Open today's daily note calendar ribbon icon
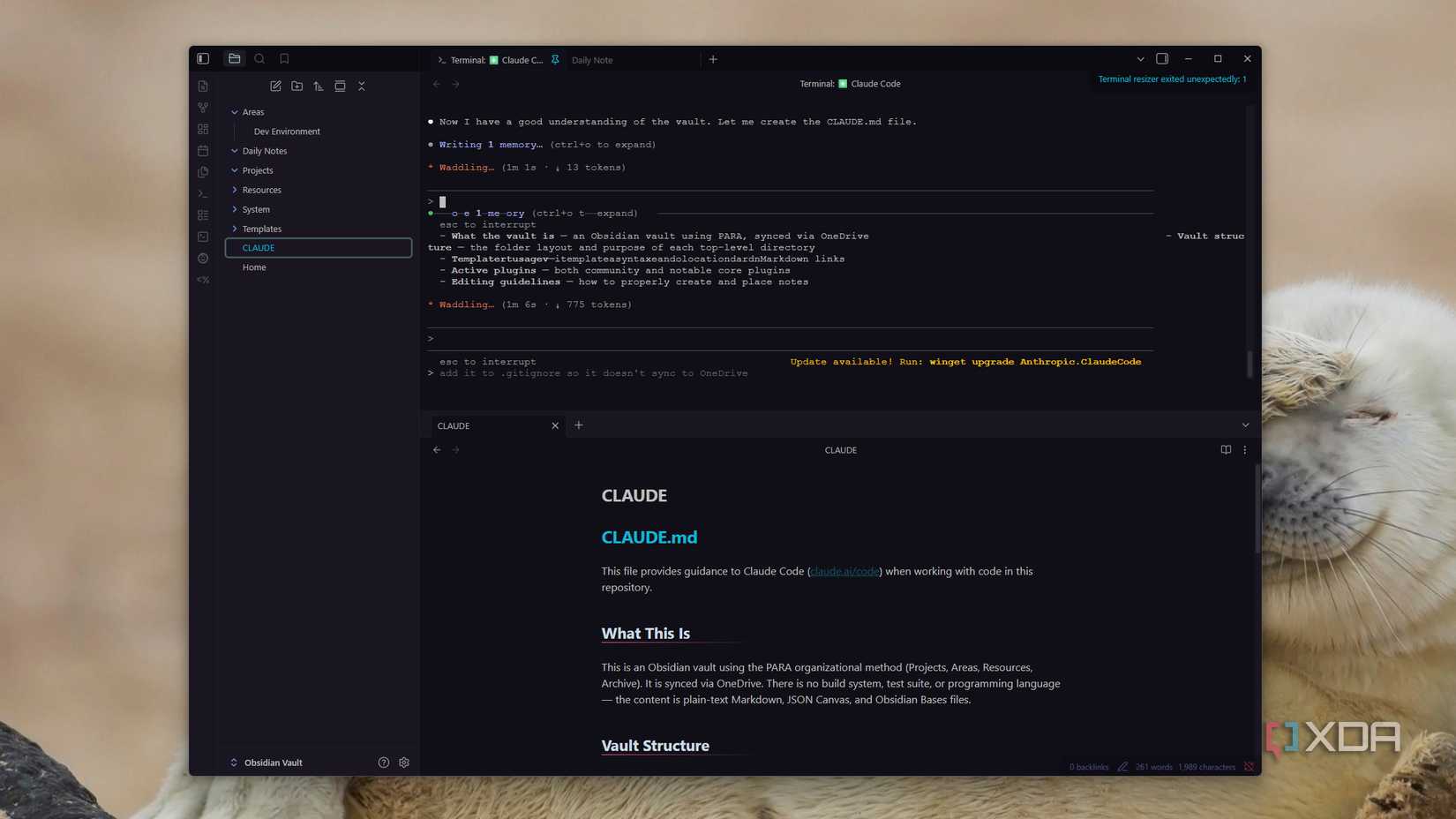The width and height of the screenshot is (1456, 819). [x=203, y=151]
